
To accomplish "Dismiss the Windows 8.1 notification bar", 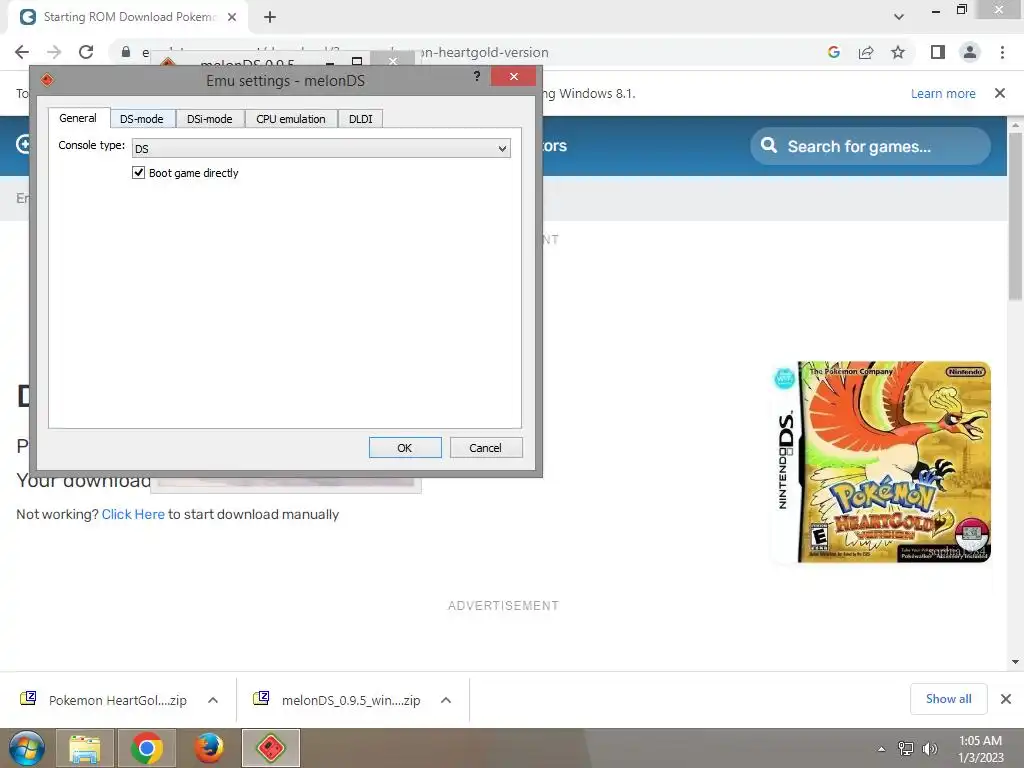I will pyautogui.click(x=1000, y=93).
